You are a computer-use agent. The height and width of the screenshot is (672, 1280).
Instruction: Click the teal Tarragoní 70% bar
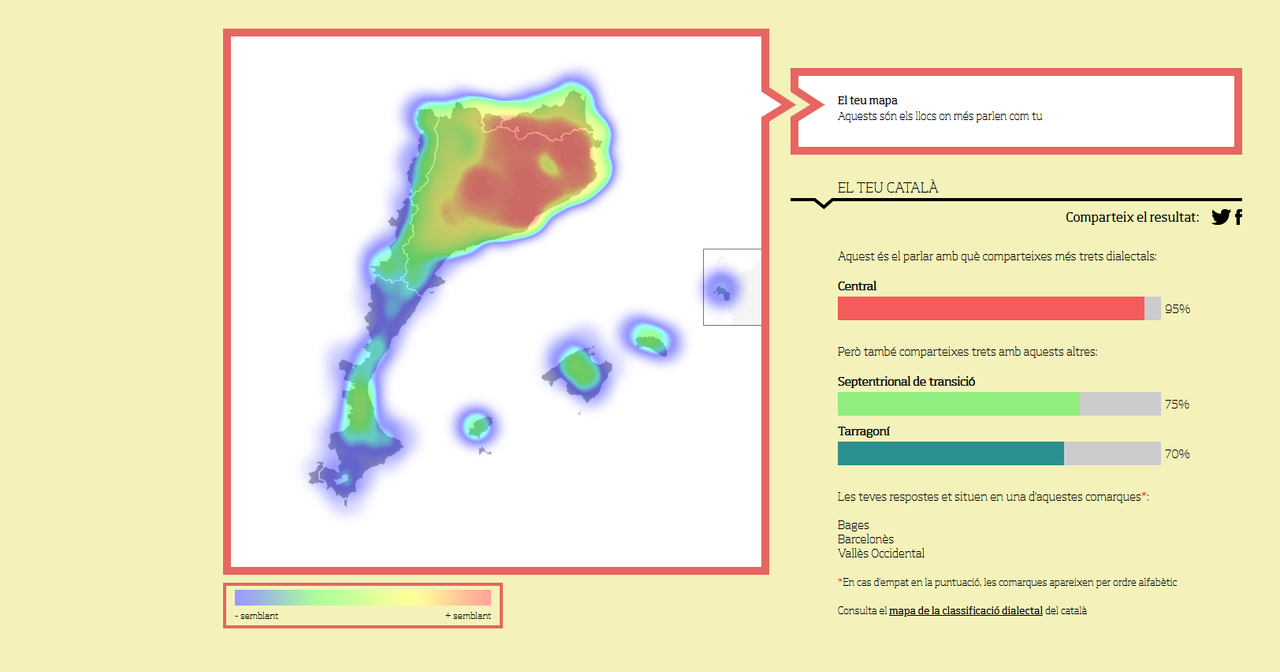[951, 453]
